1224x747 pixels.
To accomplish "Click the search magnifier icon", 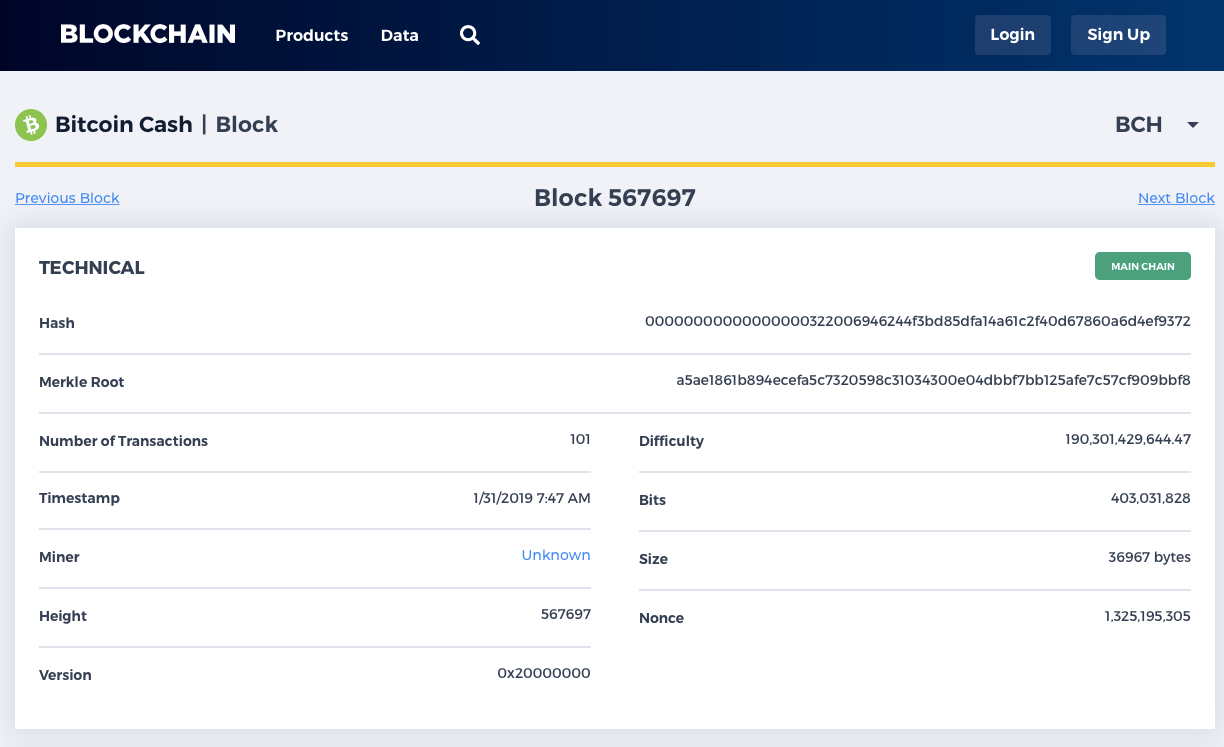I will pos(469,35).
